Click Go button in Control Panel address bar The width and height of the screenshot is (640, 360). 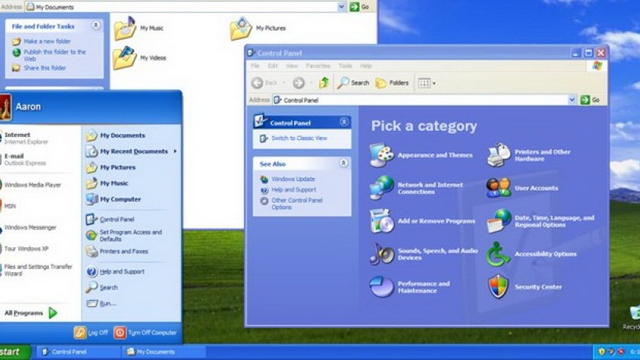[590, 100]
